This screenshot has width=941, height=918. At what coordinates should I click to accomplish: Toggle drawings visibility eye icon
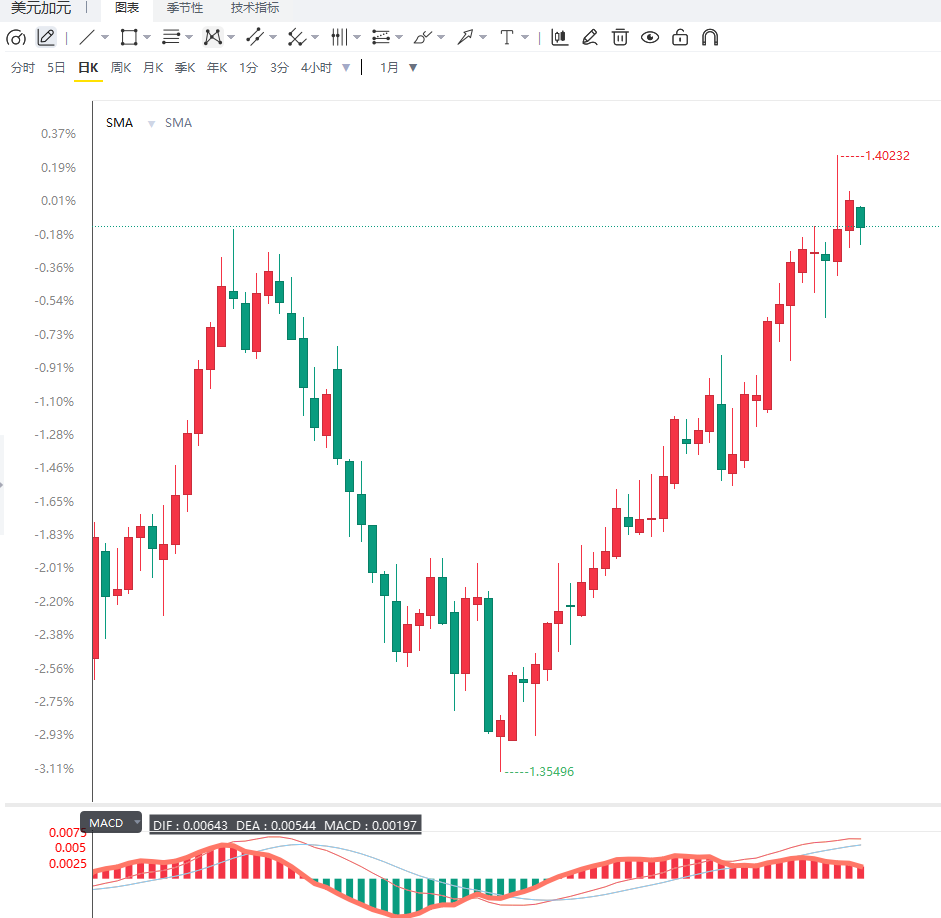pyautogui.click(x=650, y=38)
